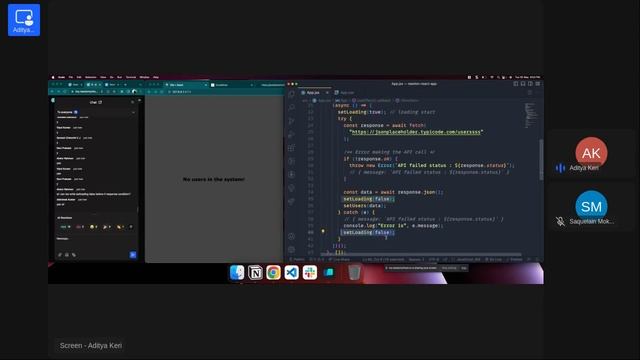Click Aditya Keri AK participant avatar
The height and width of the screenshot is (360, 640).
pyautogui.click(x=591, y=153)
